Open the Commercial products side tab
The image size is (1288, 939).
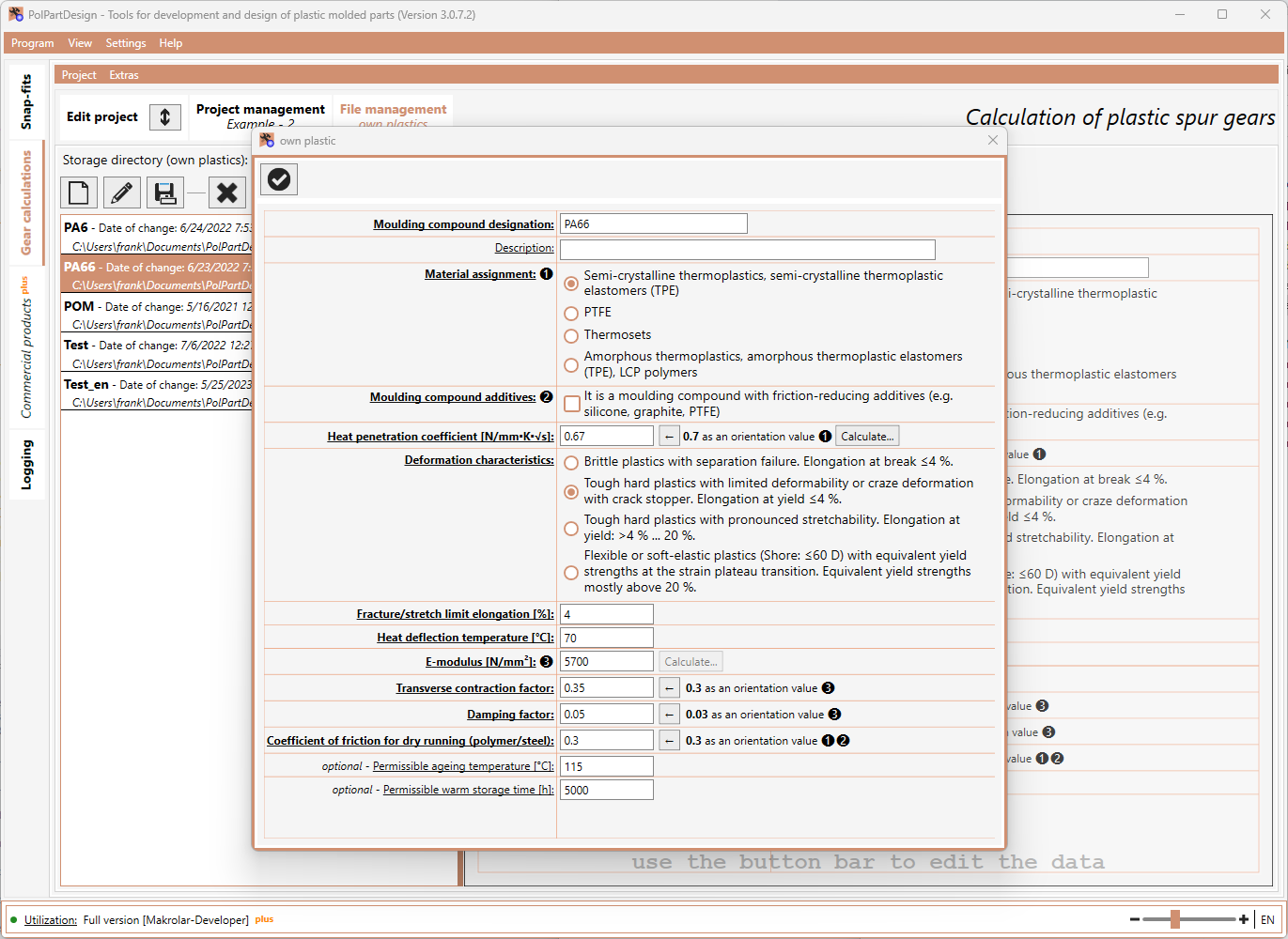26,347
